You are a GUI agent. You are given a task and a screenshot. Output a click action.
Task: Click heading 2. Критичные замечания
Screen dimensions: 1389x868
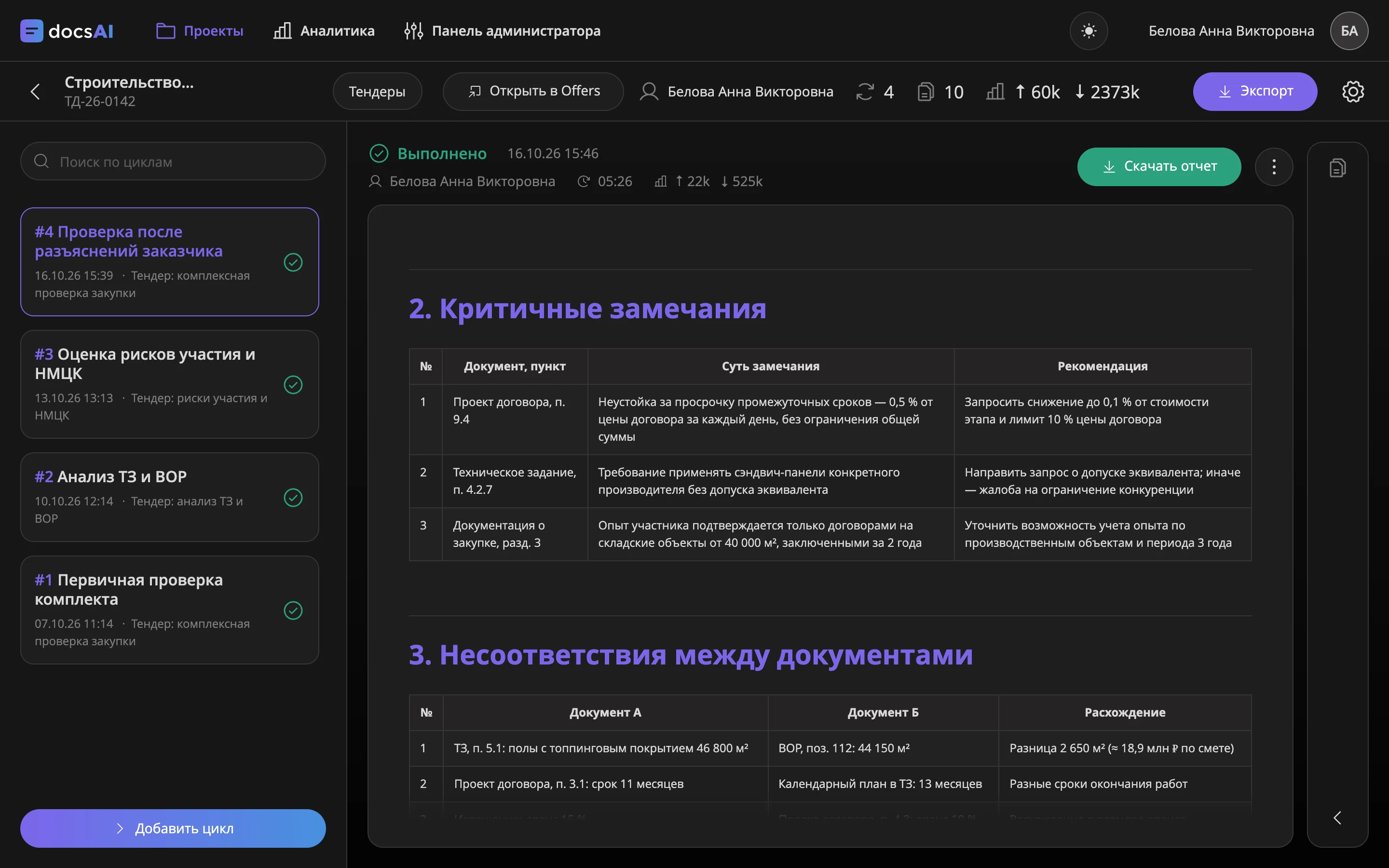click(x=587, y=308)
